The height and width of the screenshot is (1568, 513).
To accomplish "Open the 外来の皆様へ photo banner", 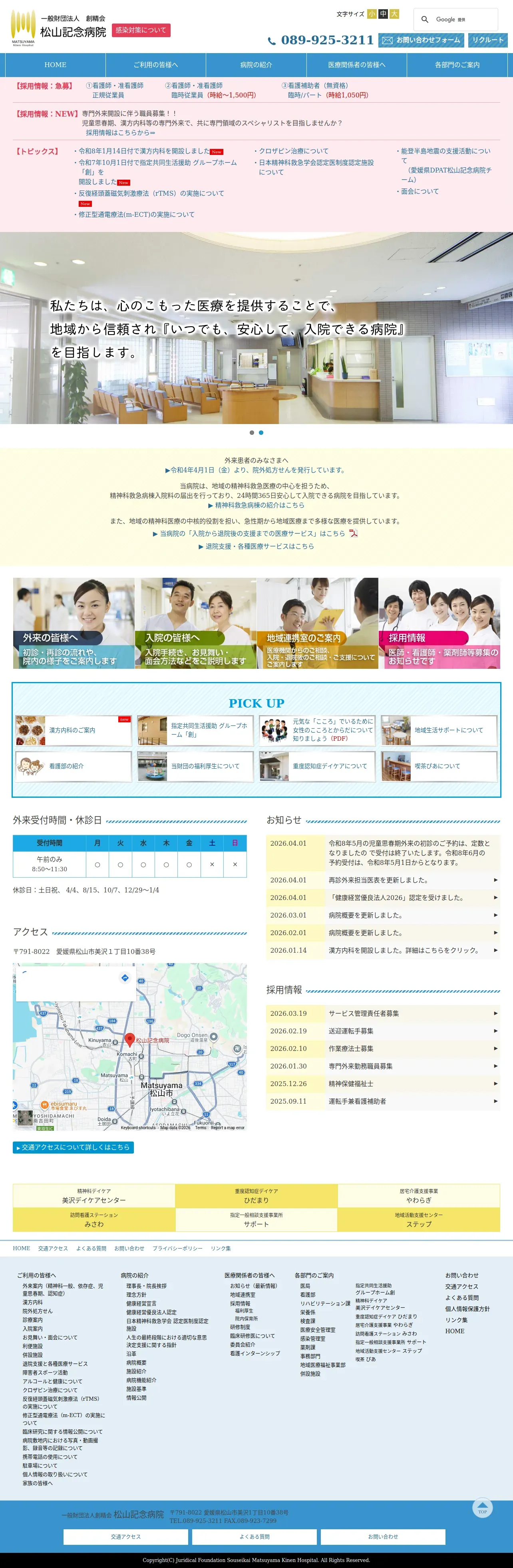I will click(x=74, y=623).
